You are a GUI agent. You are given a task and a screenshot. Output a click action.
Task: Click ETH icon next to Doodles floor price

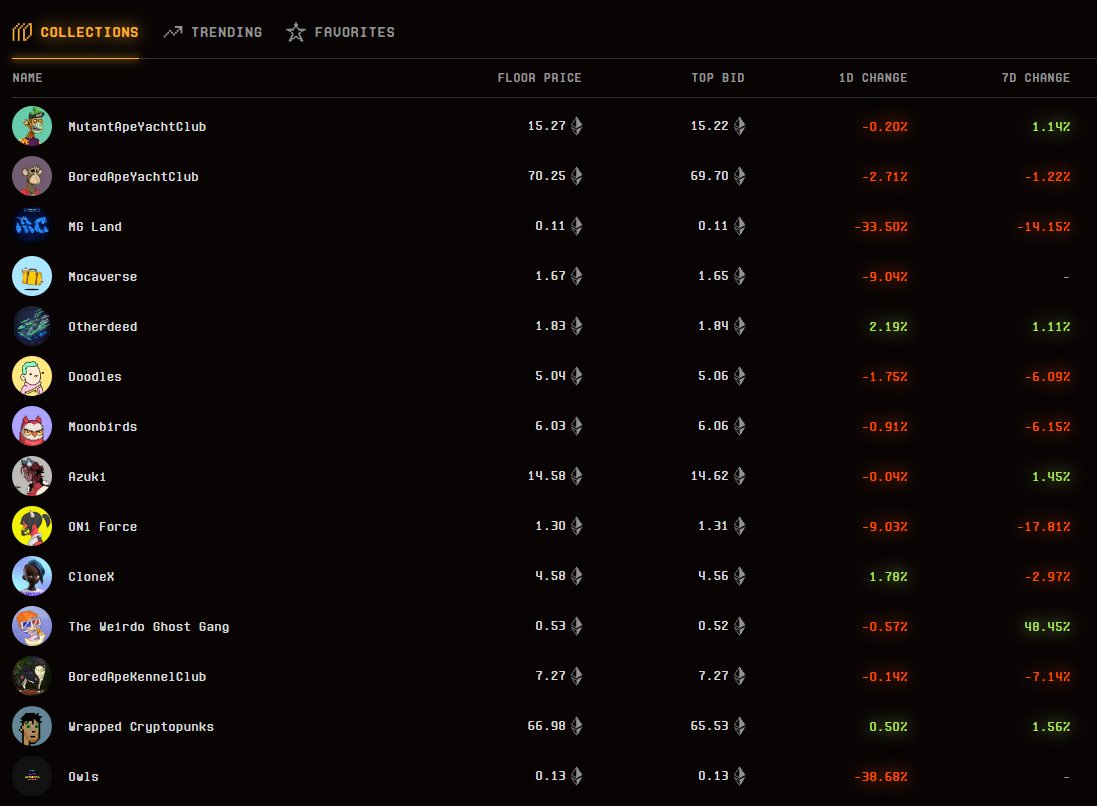coord(576,376)
